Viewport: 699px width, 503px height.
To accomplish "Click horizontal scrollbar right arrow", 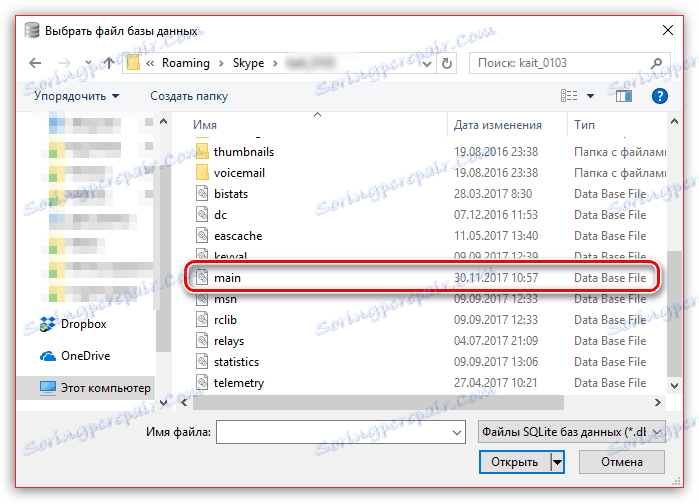I will pos(658,402).
